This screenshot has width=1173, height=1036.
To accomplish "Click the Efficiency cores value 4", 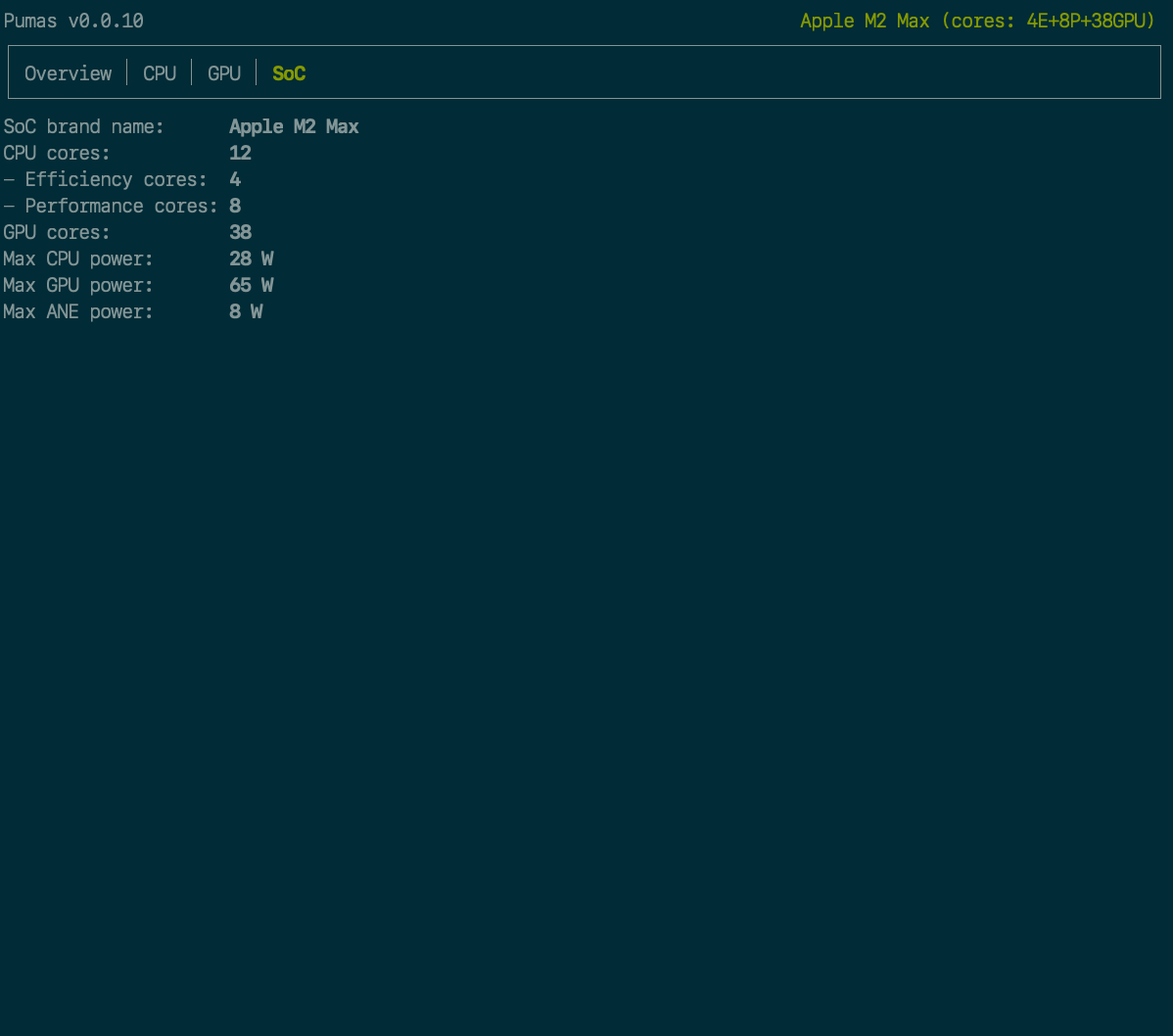I will pyautogui.click(x=235, y=179).
